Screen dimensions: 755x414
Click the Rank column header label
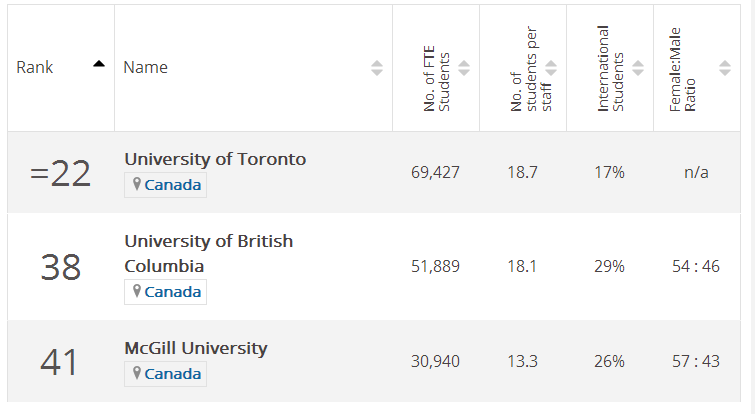pos(35,68)
